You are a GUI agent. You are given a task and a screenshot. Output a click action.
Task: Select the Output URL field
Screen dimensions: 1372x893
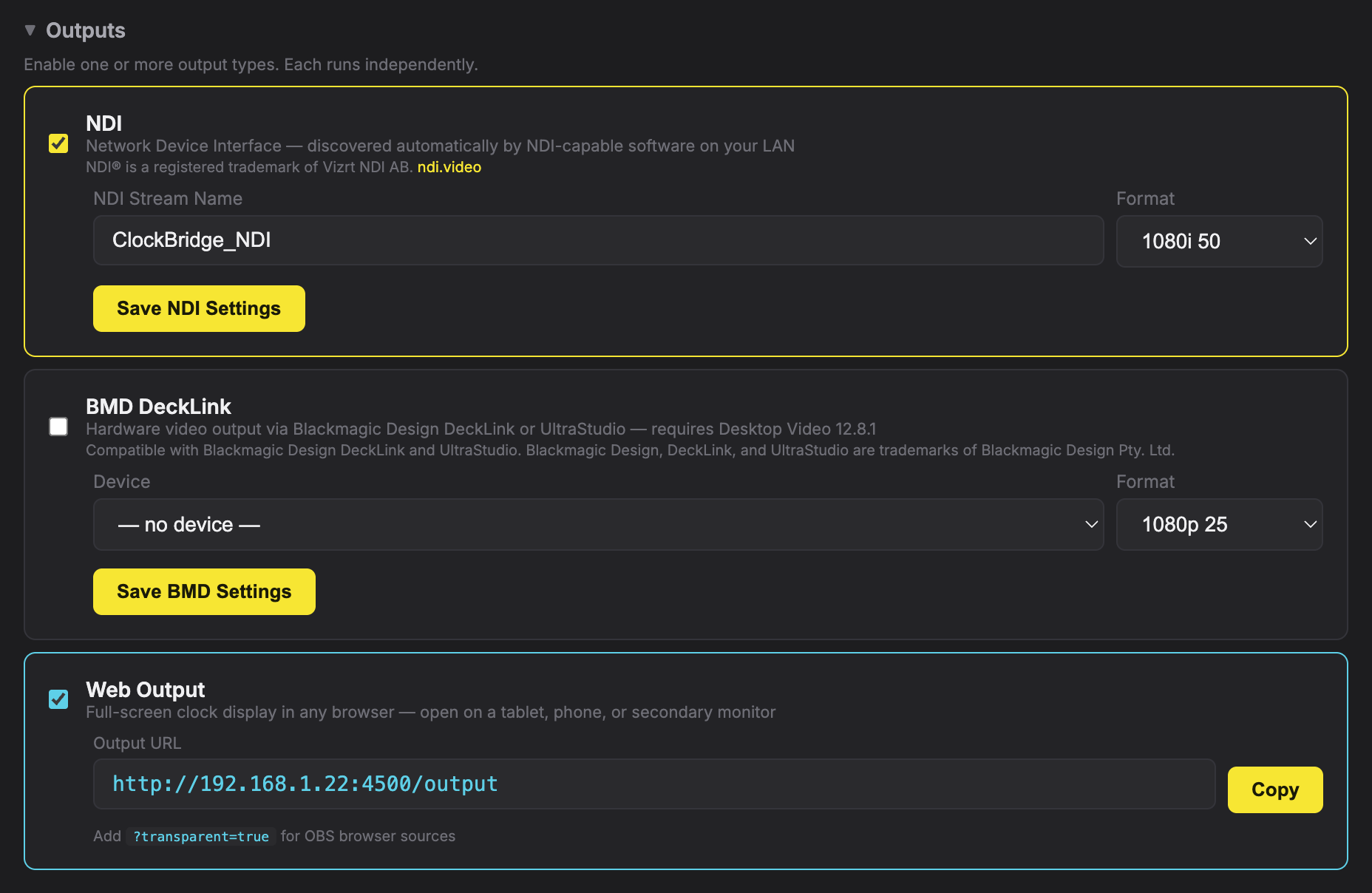654,784
